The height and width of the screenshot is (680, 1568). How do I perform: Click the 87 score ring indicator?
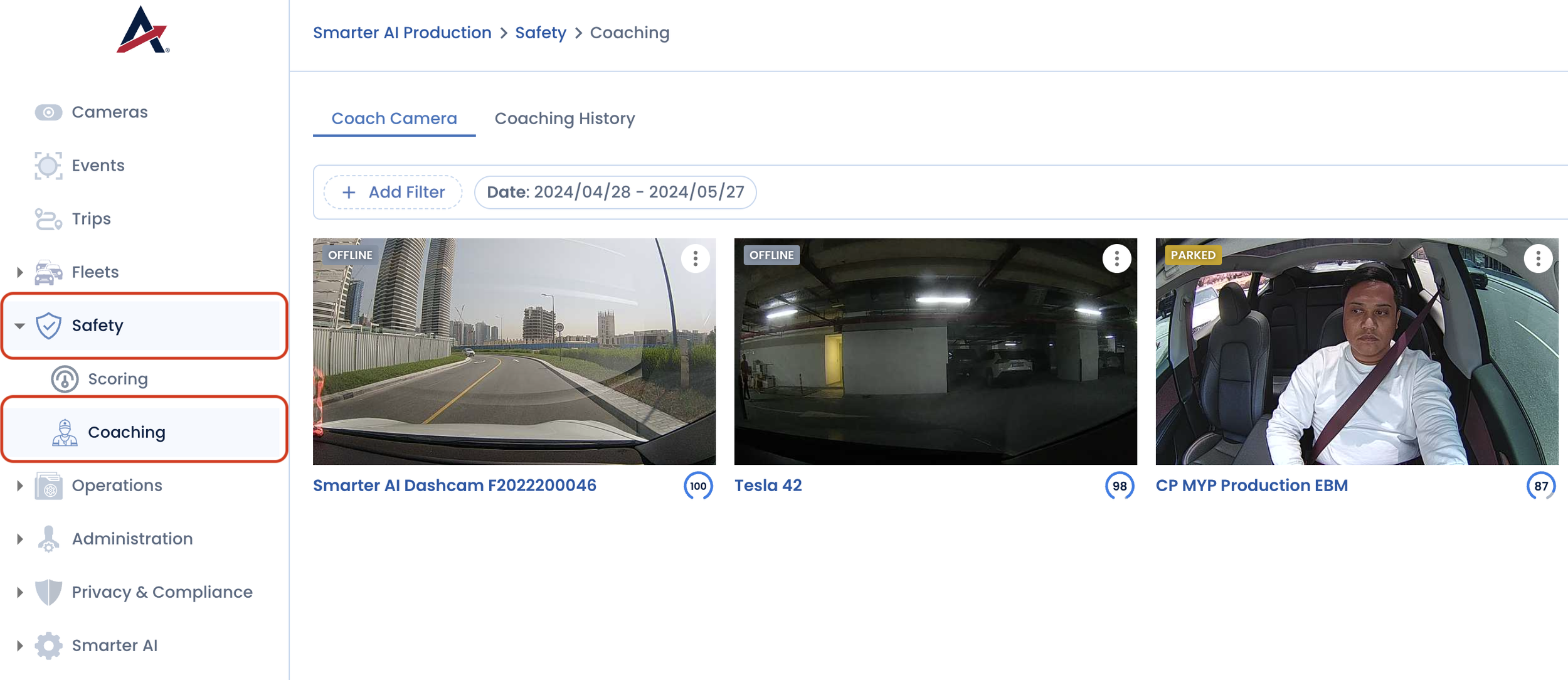pyautogui.click(x=1540, y=486)
